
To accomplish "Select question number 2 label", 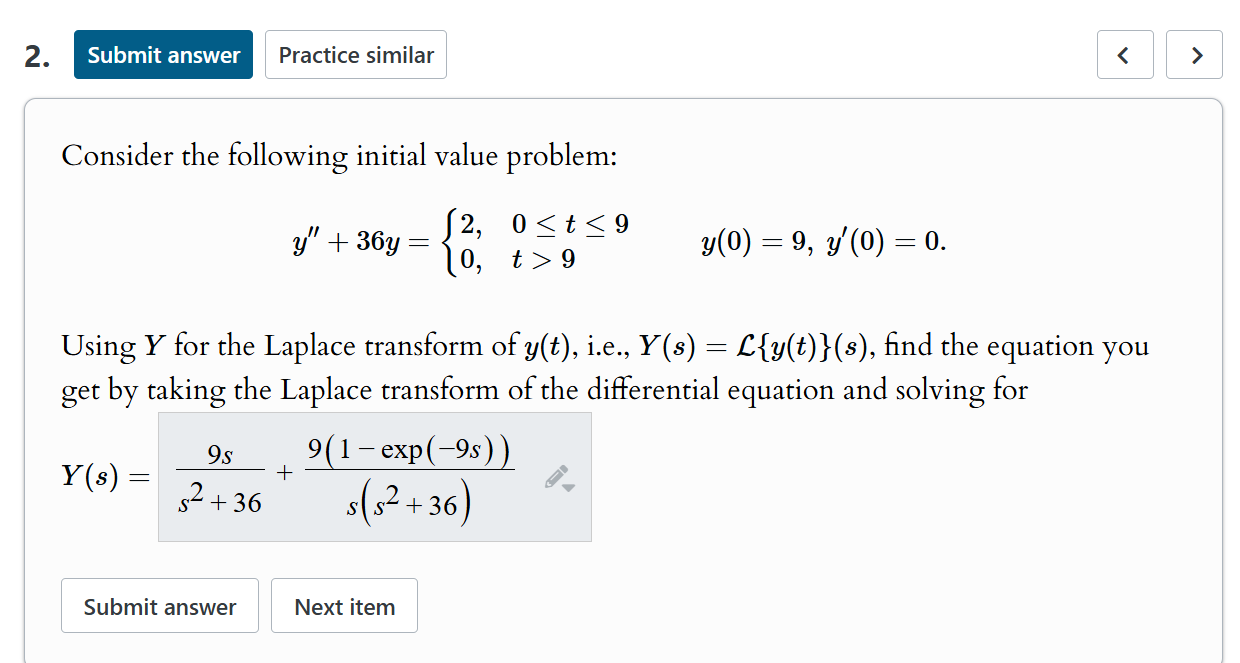I will point(34,54).
